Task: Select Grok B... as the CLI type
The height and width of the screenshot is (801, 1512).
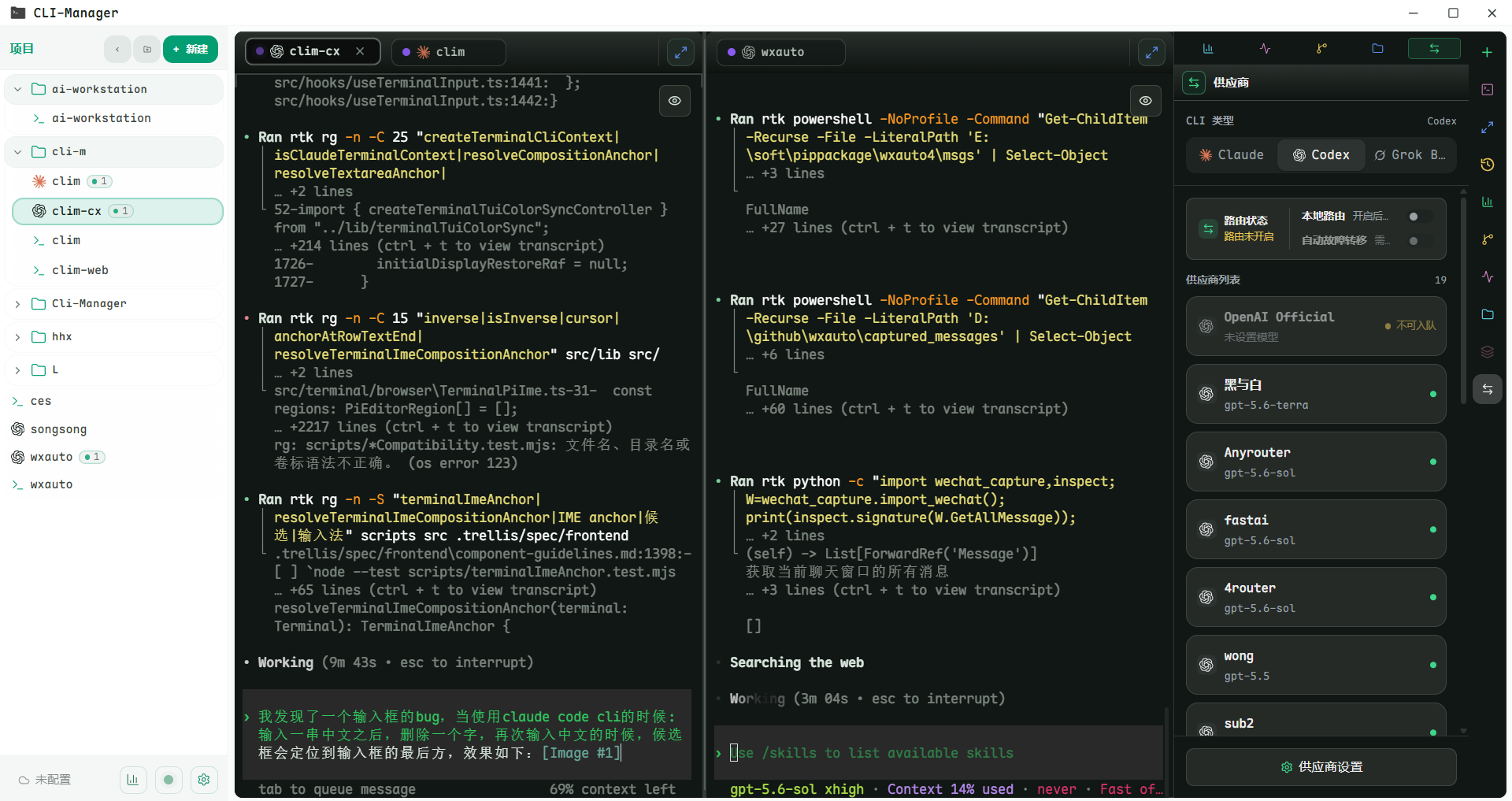Action: 1410,155
